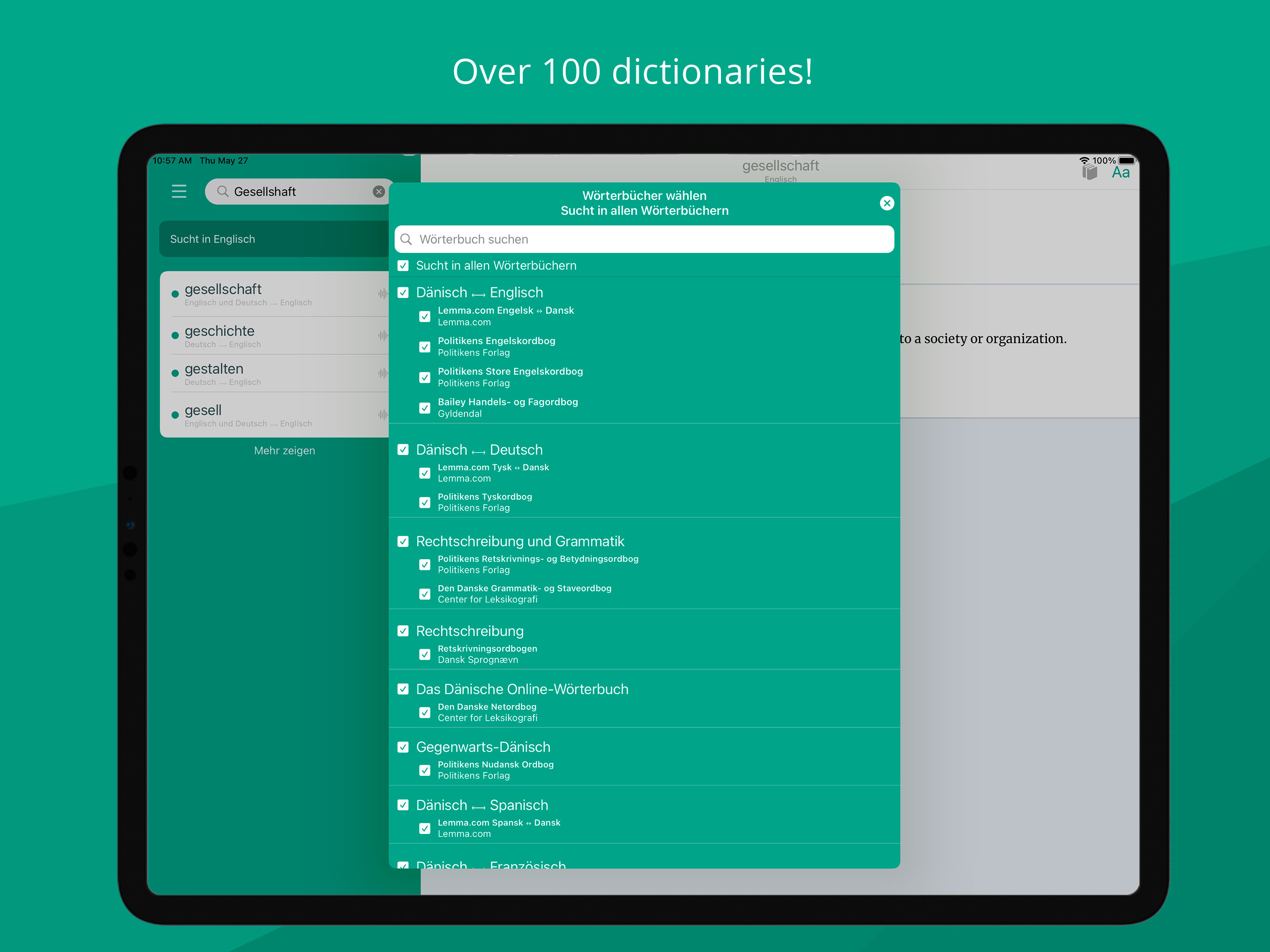Click Mehr zeigen to show more results
This screenshot has height=952, width=1270.
[x=285, y=451]
